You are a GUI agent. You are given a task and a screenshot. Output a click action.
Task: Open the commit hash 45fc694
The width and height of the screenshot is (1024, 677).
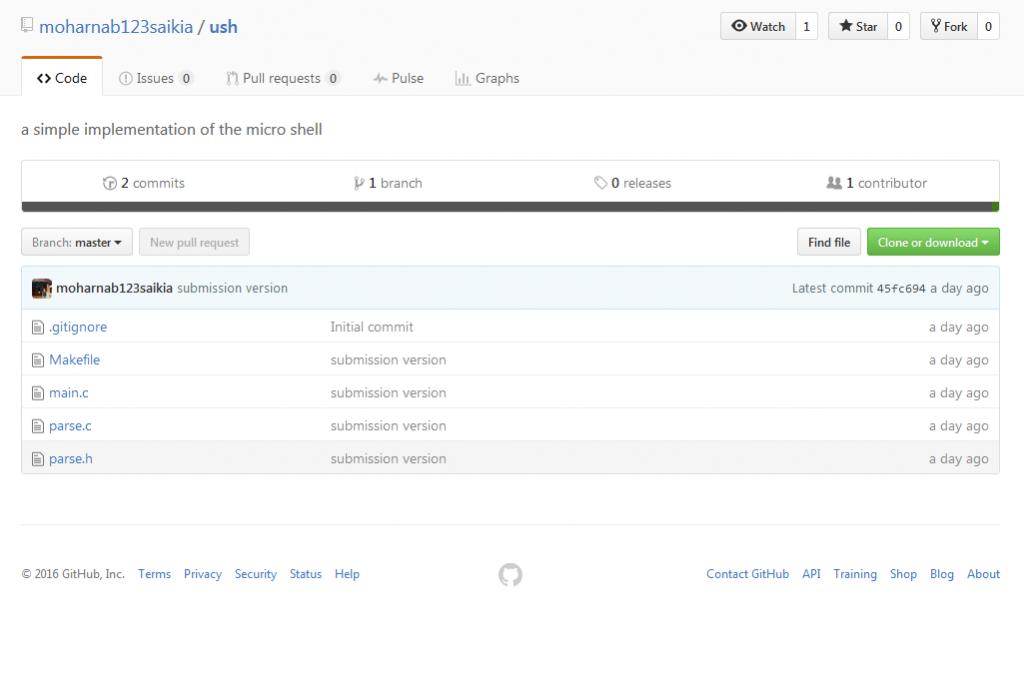coord(901,289)
